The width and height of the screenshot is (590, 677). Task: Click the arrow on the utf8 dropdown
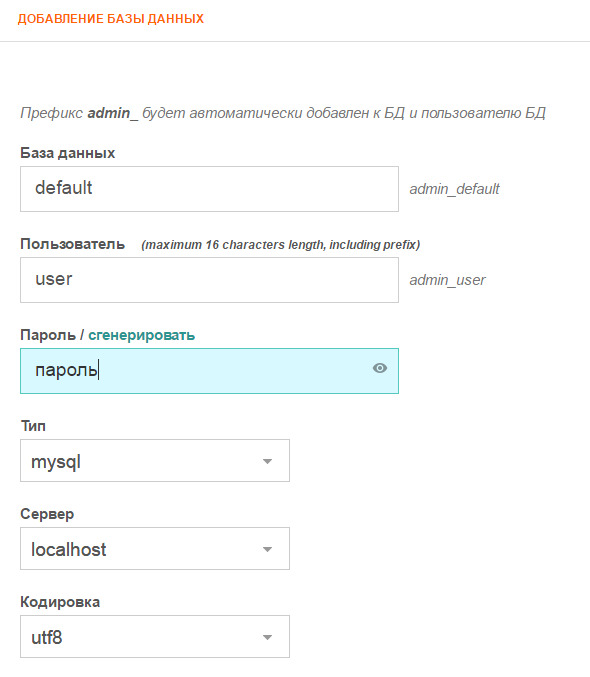coord(267,638)
